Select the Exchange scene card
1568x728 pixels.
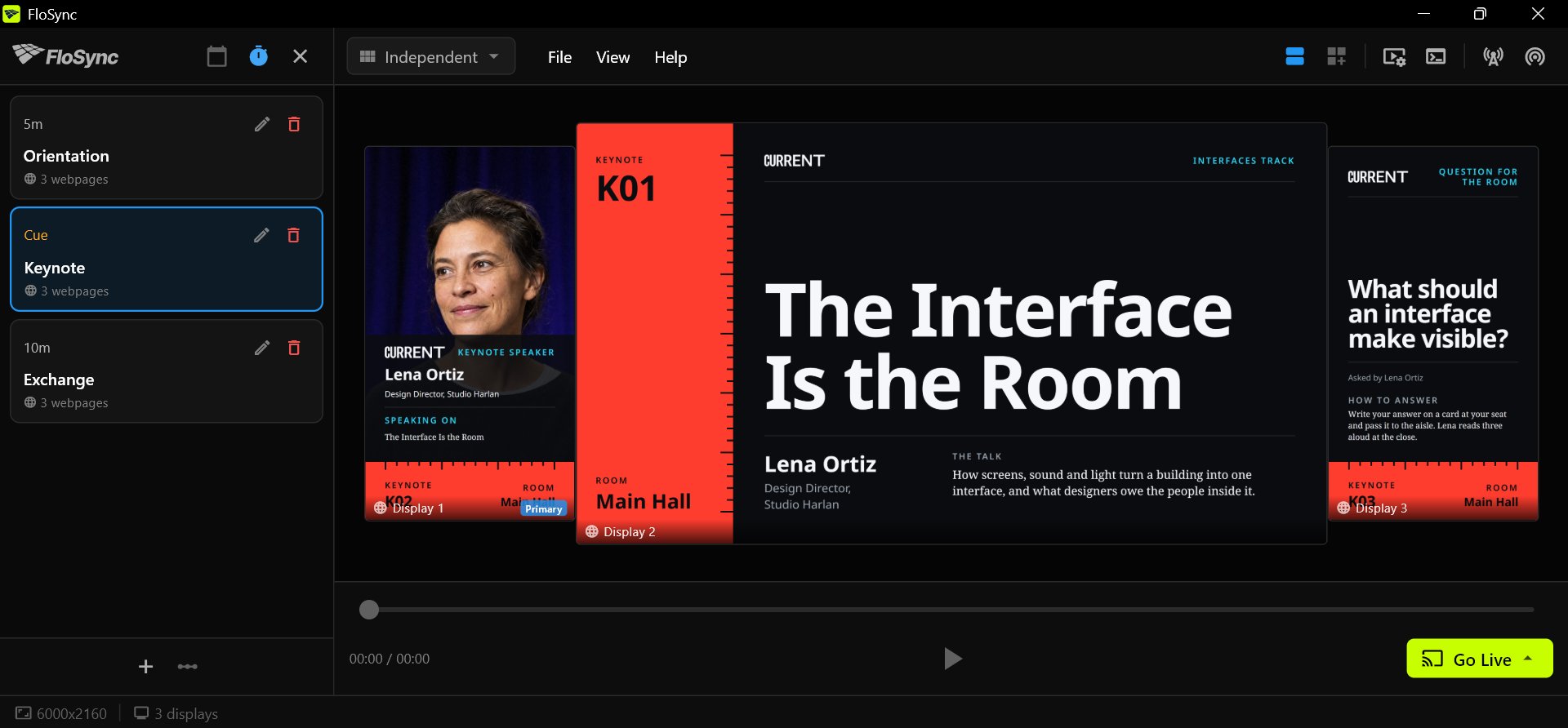(167, 371)
